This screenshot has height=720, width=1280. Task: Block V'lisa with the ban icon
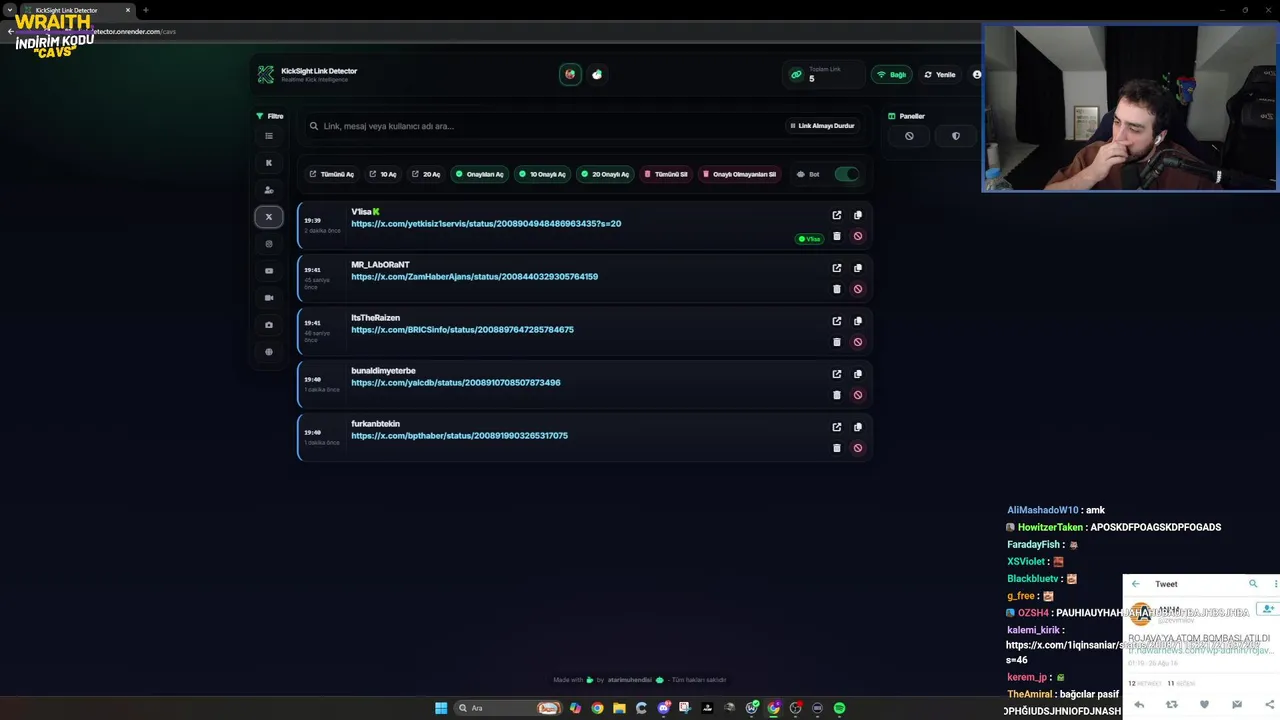point(858,236)
